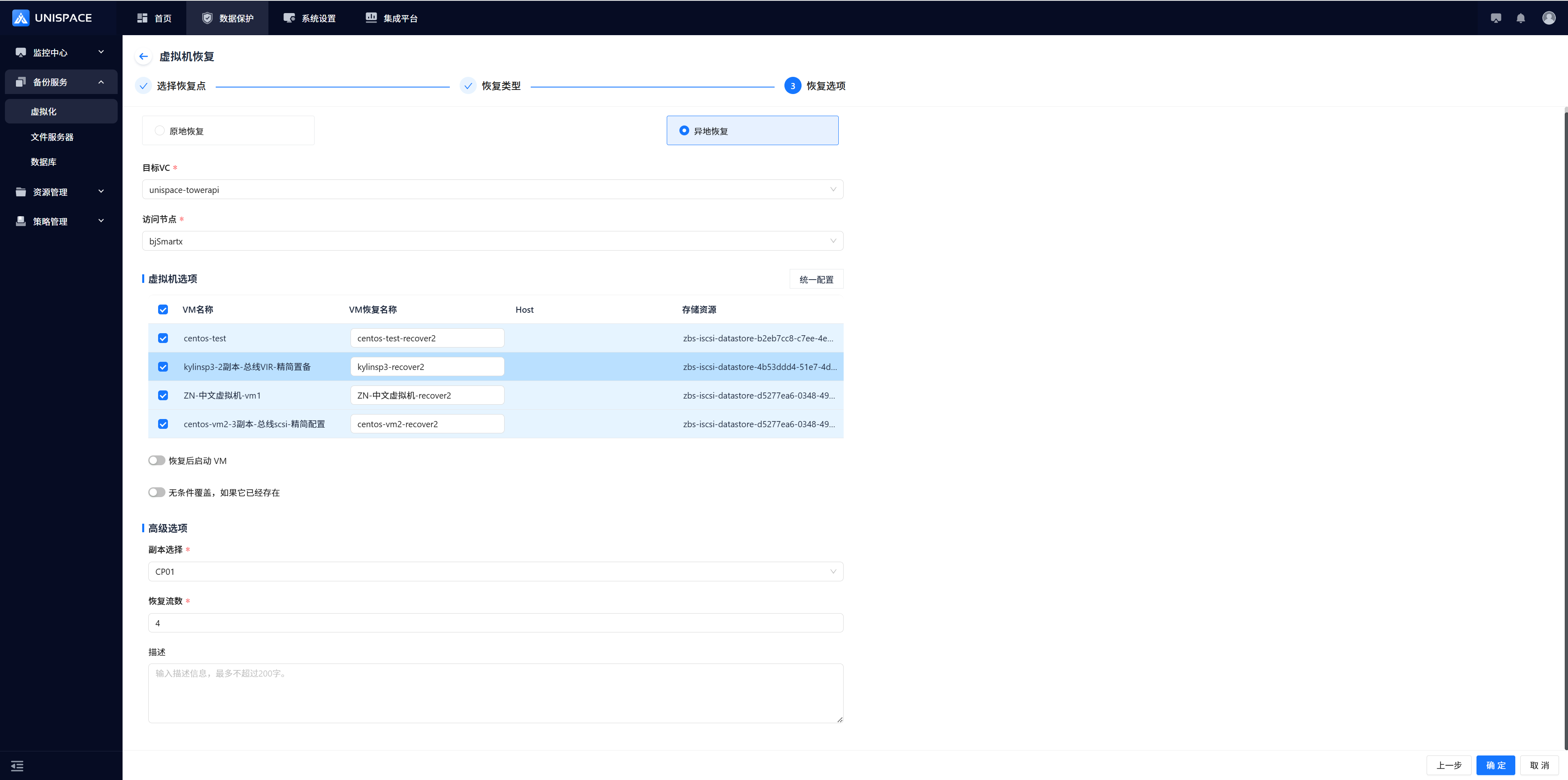The height and width of the screenshot is (780, 1568).
Task: Select the 原地恢复 radio option
Action: (159, 131)
